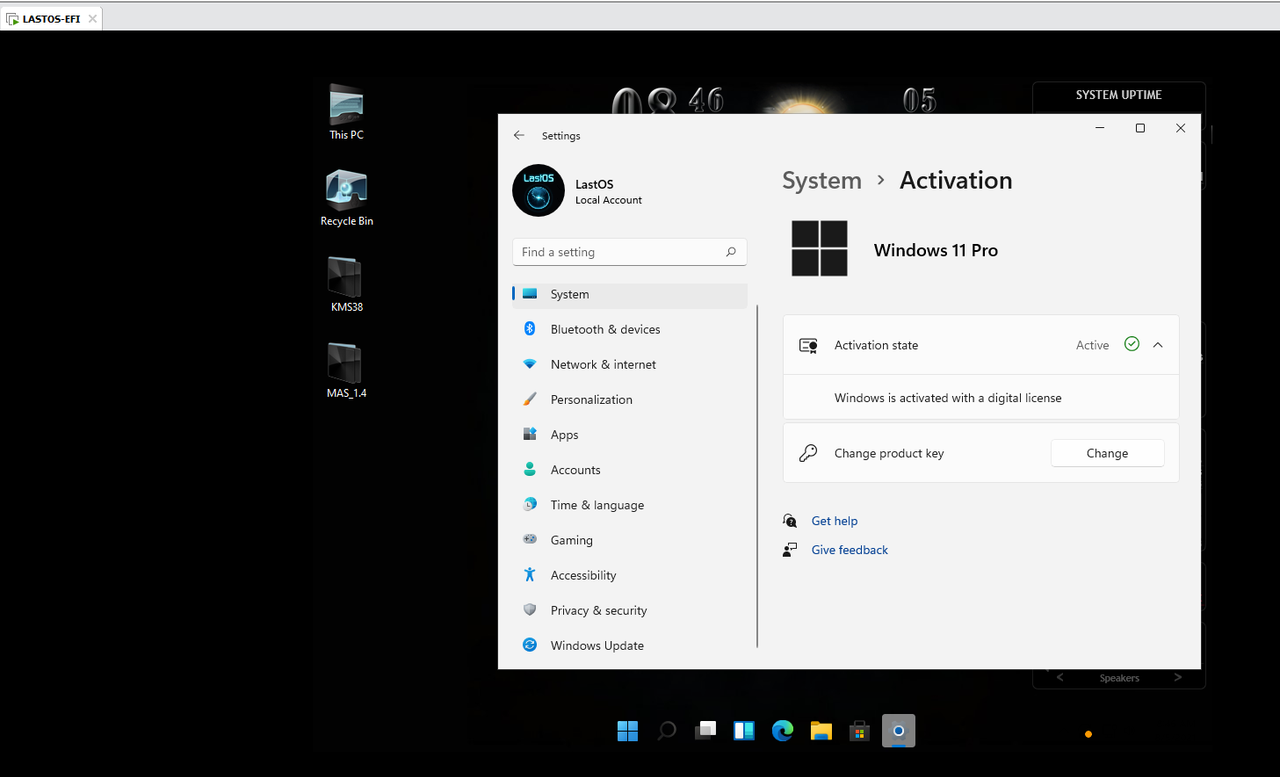This screenshot has height=777, width=1280.
Task: Click the next arrow in Speakers widget
Action: click(x=1178, y=677)
